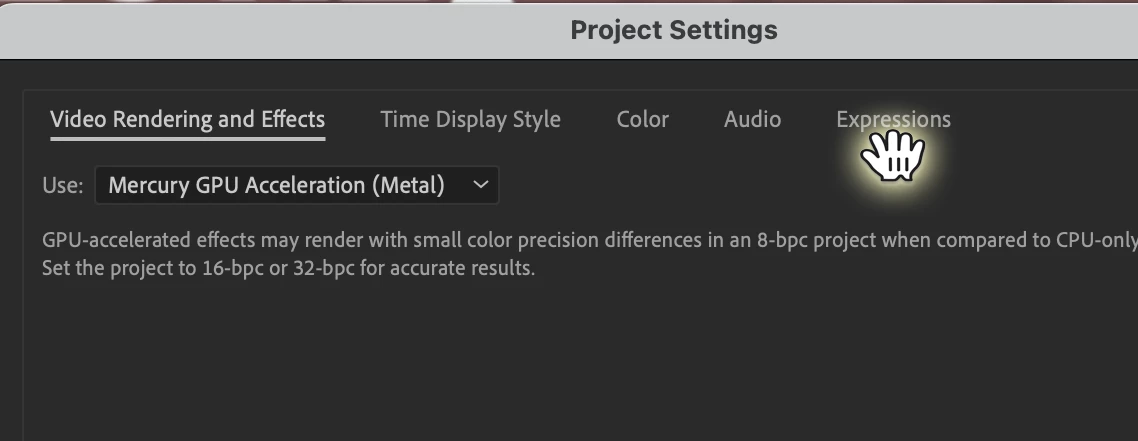
Task: Click the Project Settings title bar
Action: [x=673, y=30]
